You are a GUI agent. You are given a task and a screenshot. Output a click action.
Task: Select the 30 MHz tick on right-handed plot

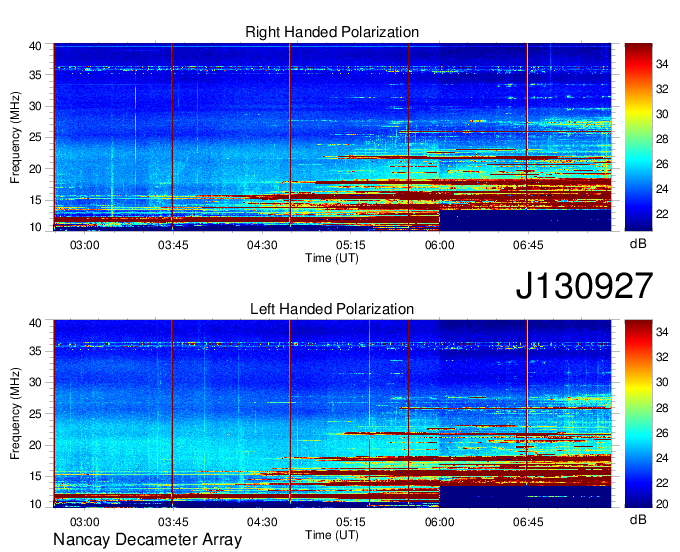pos(35,106)
